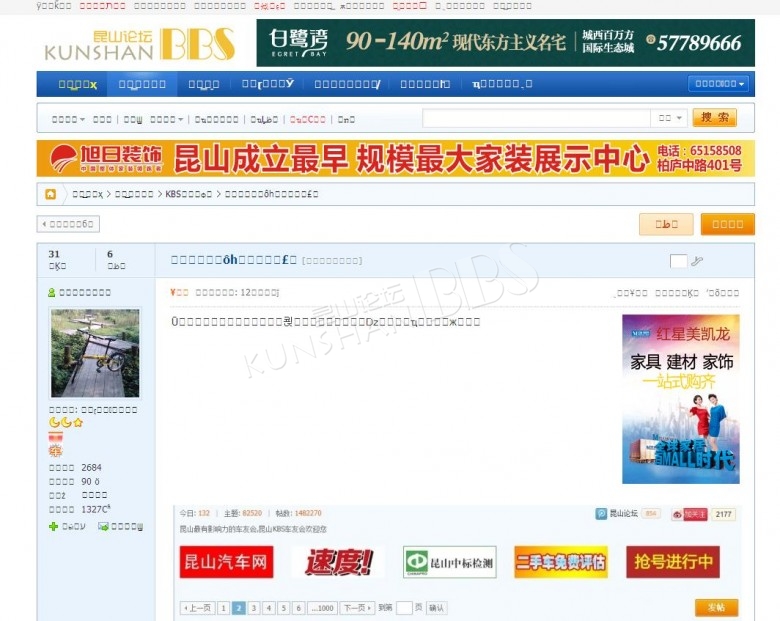
Task: Click the Kunshan BBS logo
Action: click(139, 44)
